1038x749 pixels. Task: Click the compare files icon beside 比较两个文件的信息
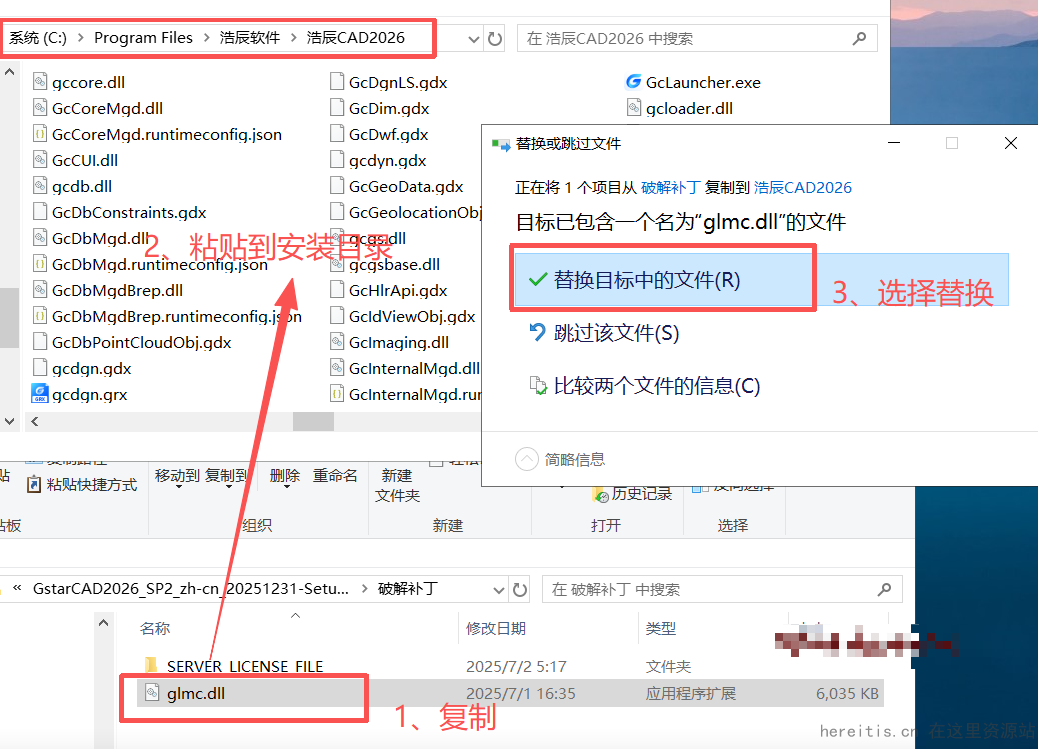[x=538, y=385]
